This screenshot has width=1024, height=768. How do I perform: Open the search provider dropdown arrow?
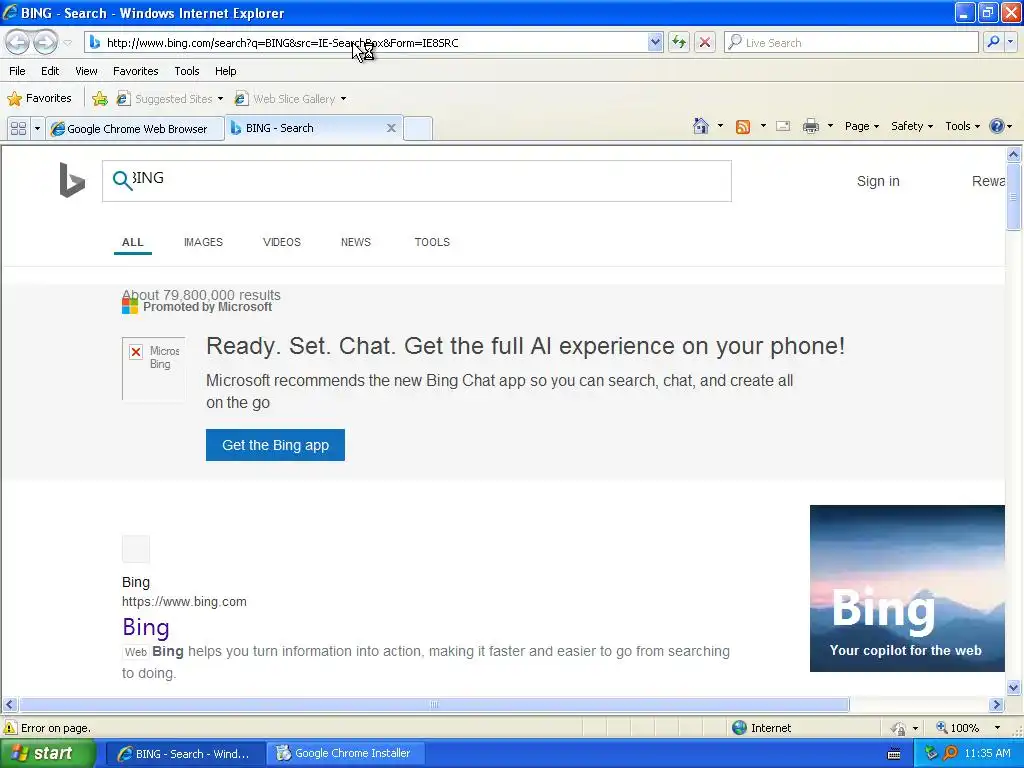click(1011, 42)
